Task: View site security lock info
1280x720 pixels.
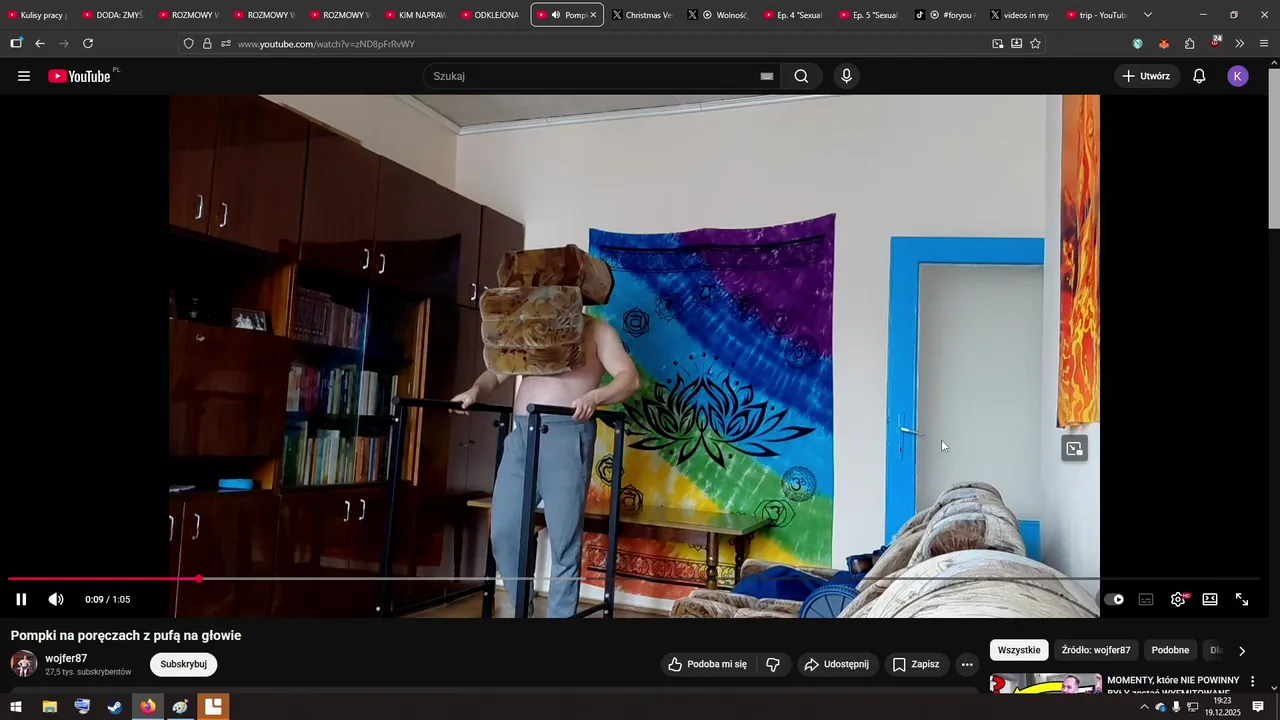Action: [x=207, y=44]
